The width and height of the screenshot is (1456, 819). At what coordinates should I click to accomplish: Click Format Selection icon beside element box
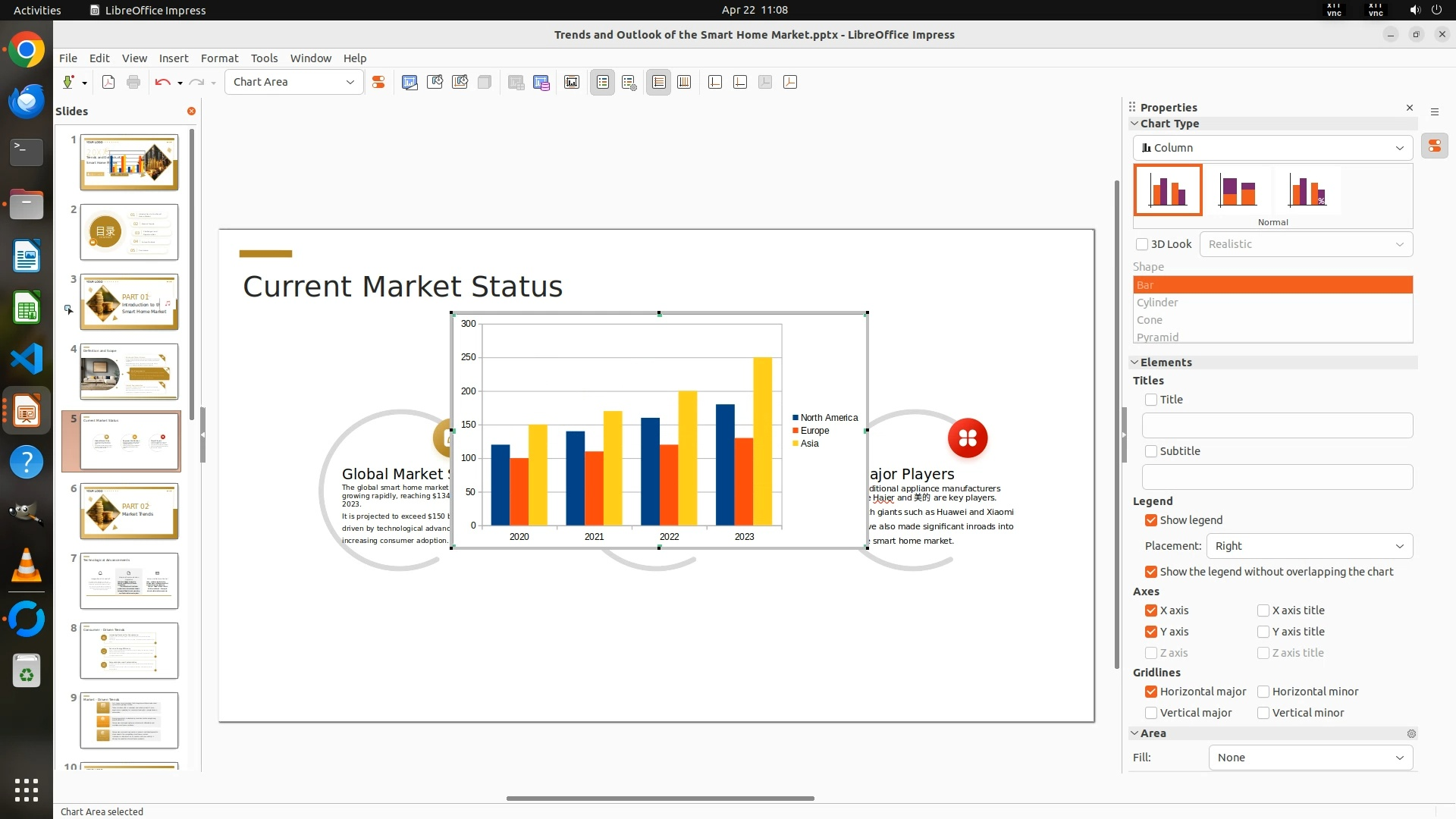pos(378,82)
